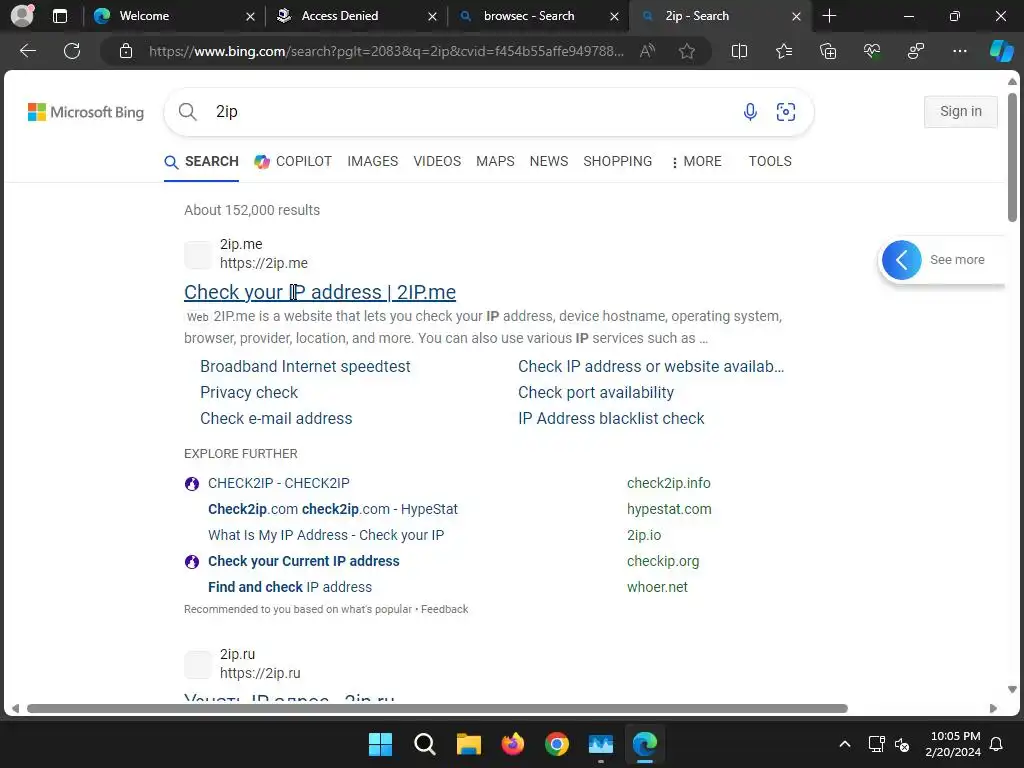This screenshot has height=768, width=1024.
Task: Open the Collections icon
Action: [828, 51]
